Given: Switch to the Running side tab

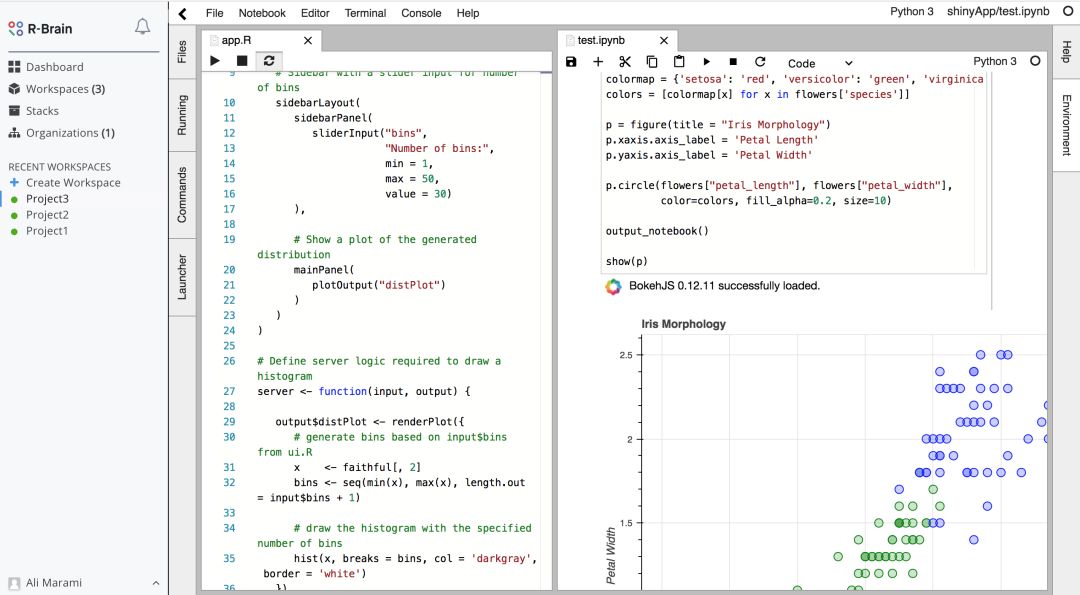Looking at the screenshot, I should pyautogui.click(x=182, y=115).
